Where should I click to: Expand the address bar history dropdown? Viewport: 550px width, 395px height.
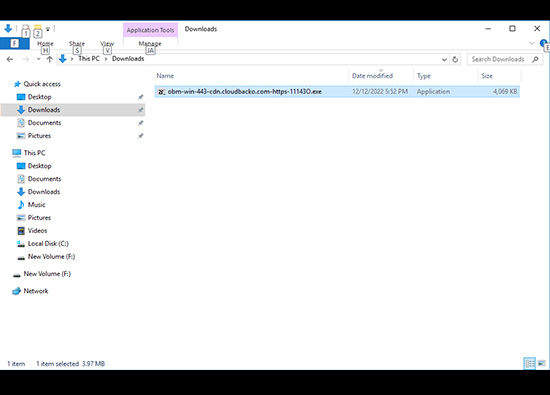click(444, 59)
